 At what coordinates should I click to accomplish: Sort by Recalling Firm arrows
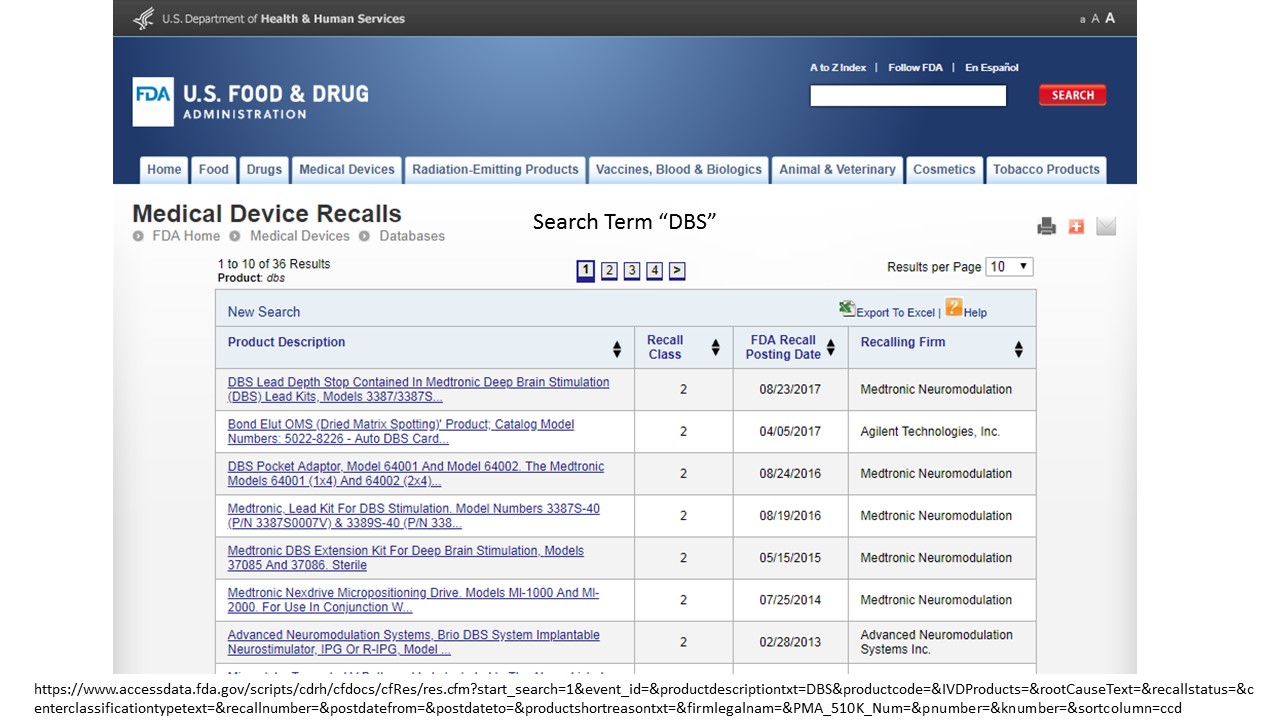[1018, 349]
